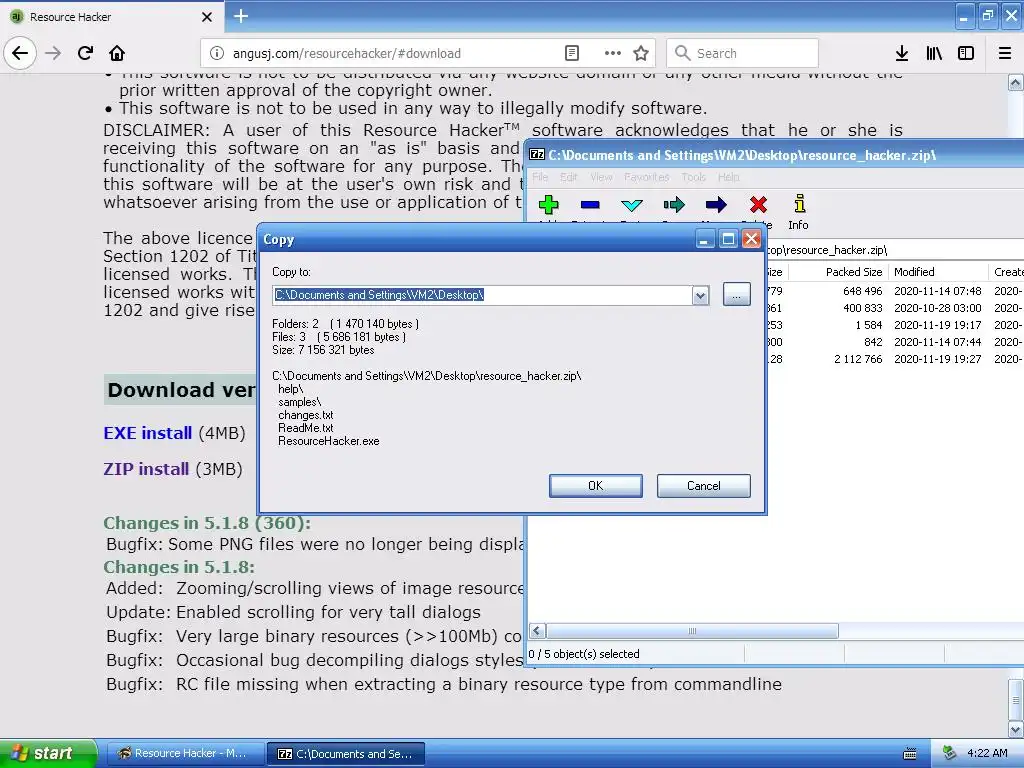Image resolution: width=1024 pixels, height=768 pixels.
Task: Show site information icon in the address bar
Action: click(x=217, y=53)
